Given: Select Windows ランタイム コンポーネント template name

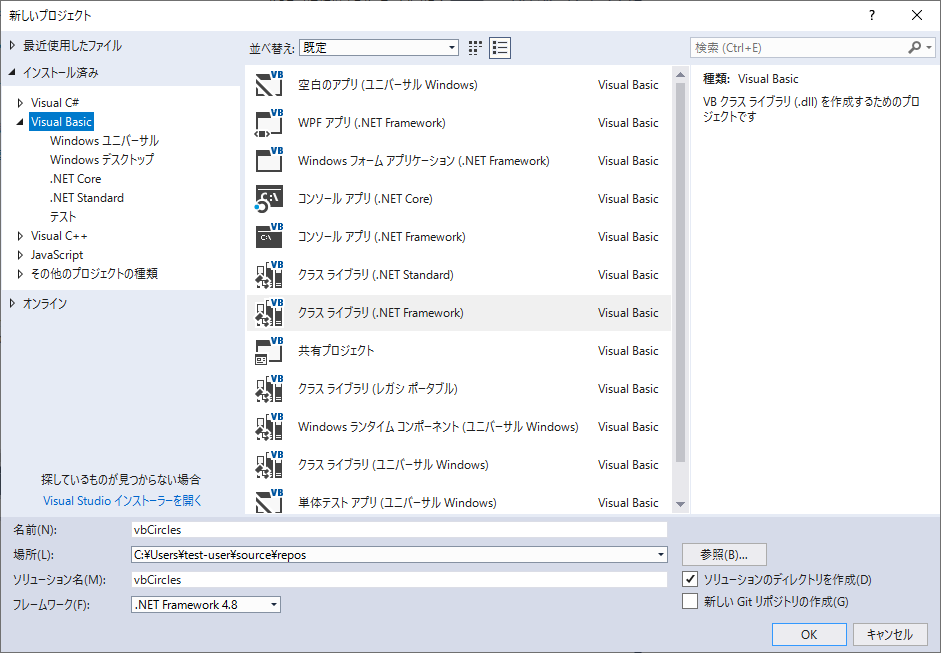Looking at the screenshot, I should (438, 427).
